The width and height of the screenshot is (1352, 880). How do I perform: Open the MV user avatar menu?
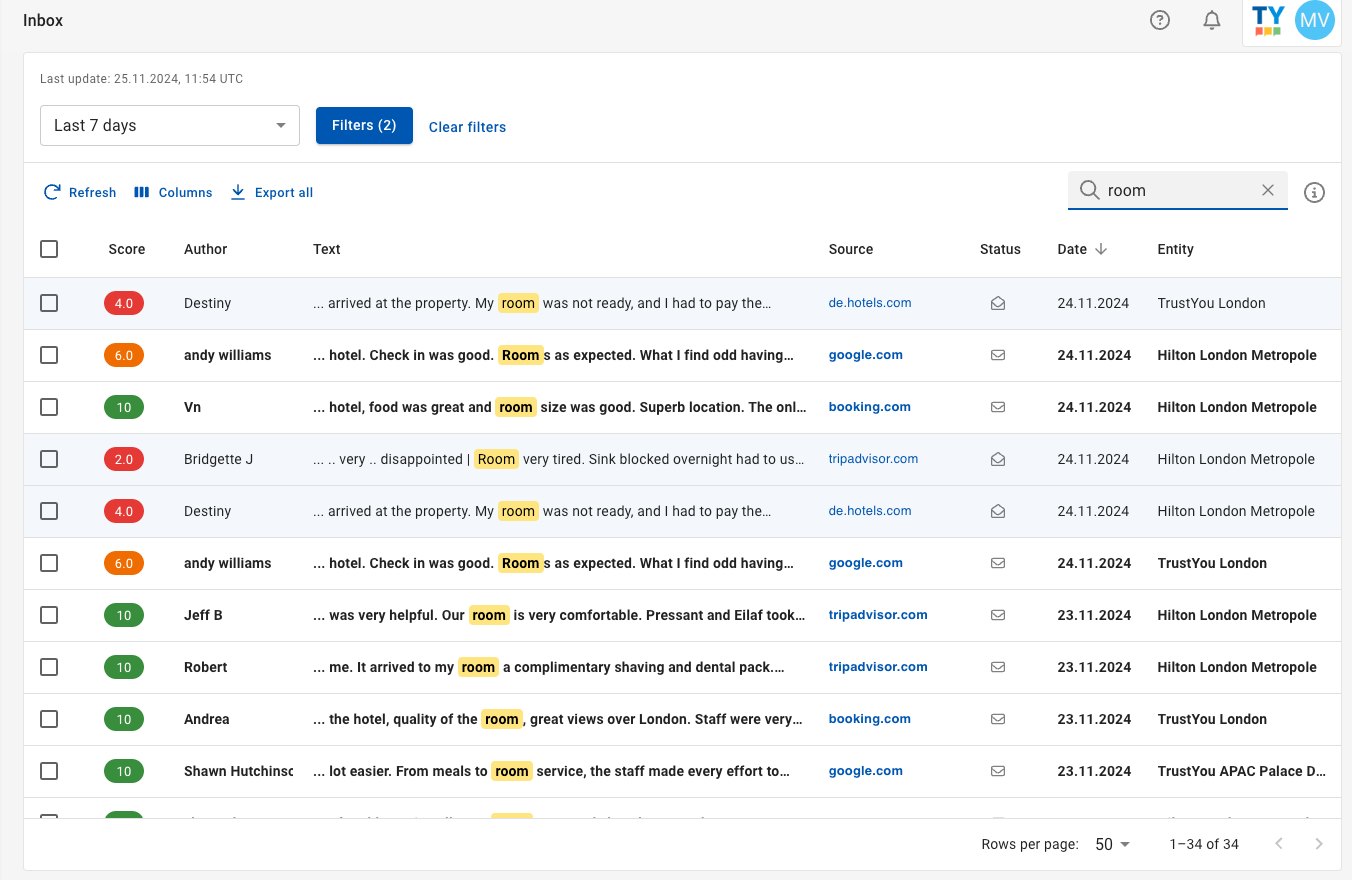coord(1315,20)
